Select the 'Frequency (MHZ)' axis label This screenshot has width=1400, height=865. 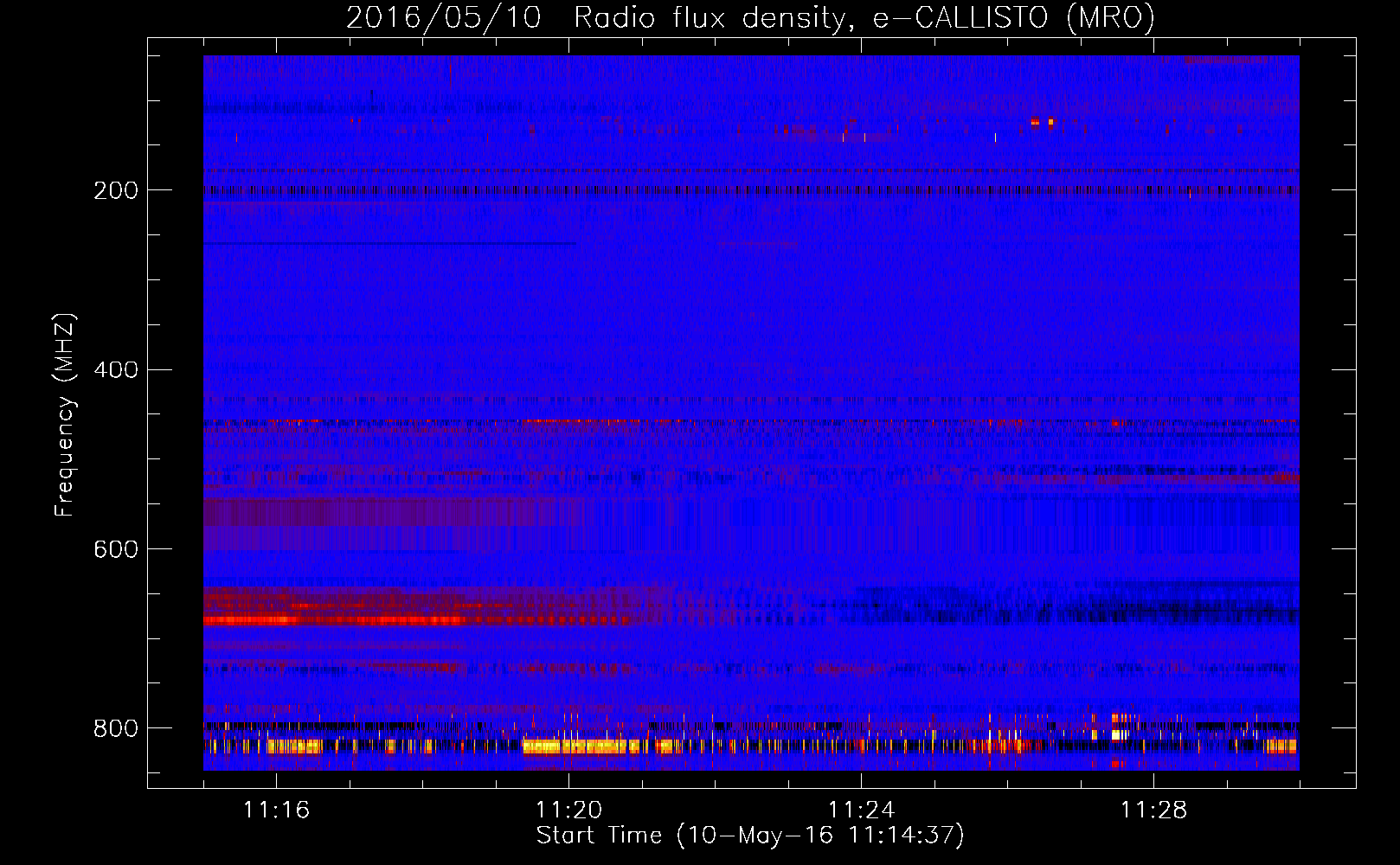65,415
